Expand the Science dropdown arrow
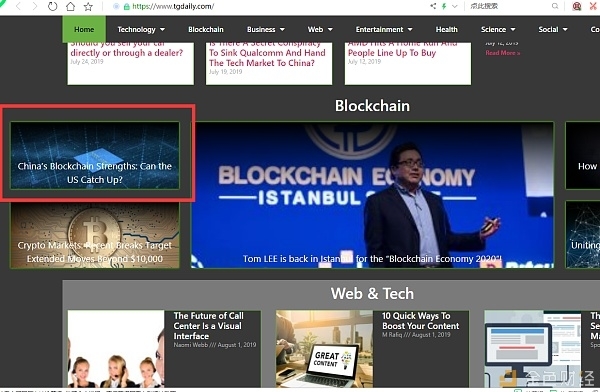Image resolution: width=600 pixels, height=392 pixels. (x=513, y=29)
